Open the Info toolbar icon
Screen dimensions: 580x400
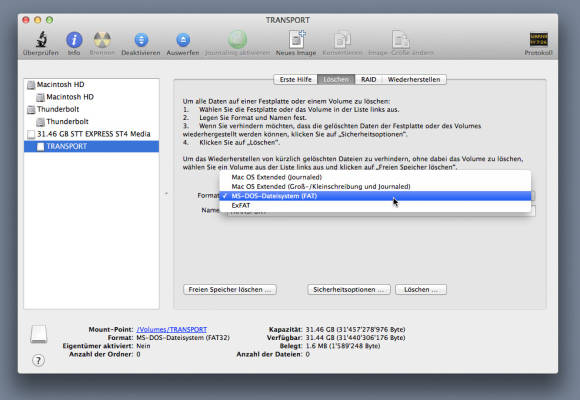74,40
